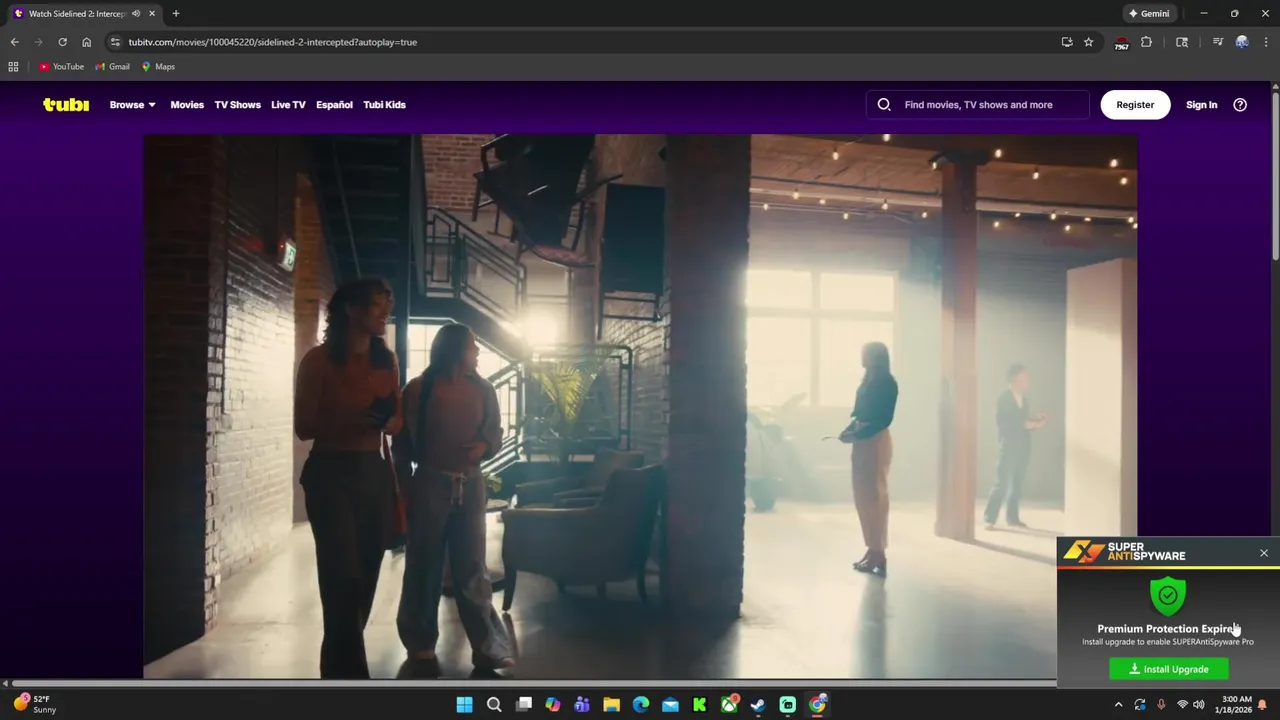Focus the Find movies search field

coord(978,105)
